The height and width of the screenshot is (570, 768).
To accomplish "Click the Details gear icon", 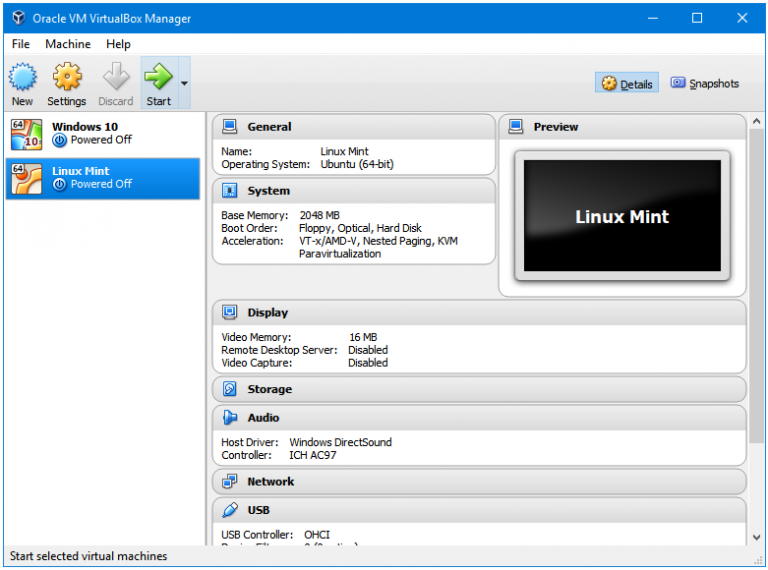I will click(609, 84).
